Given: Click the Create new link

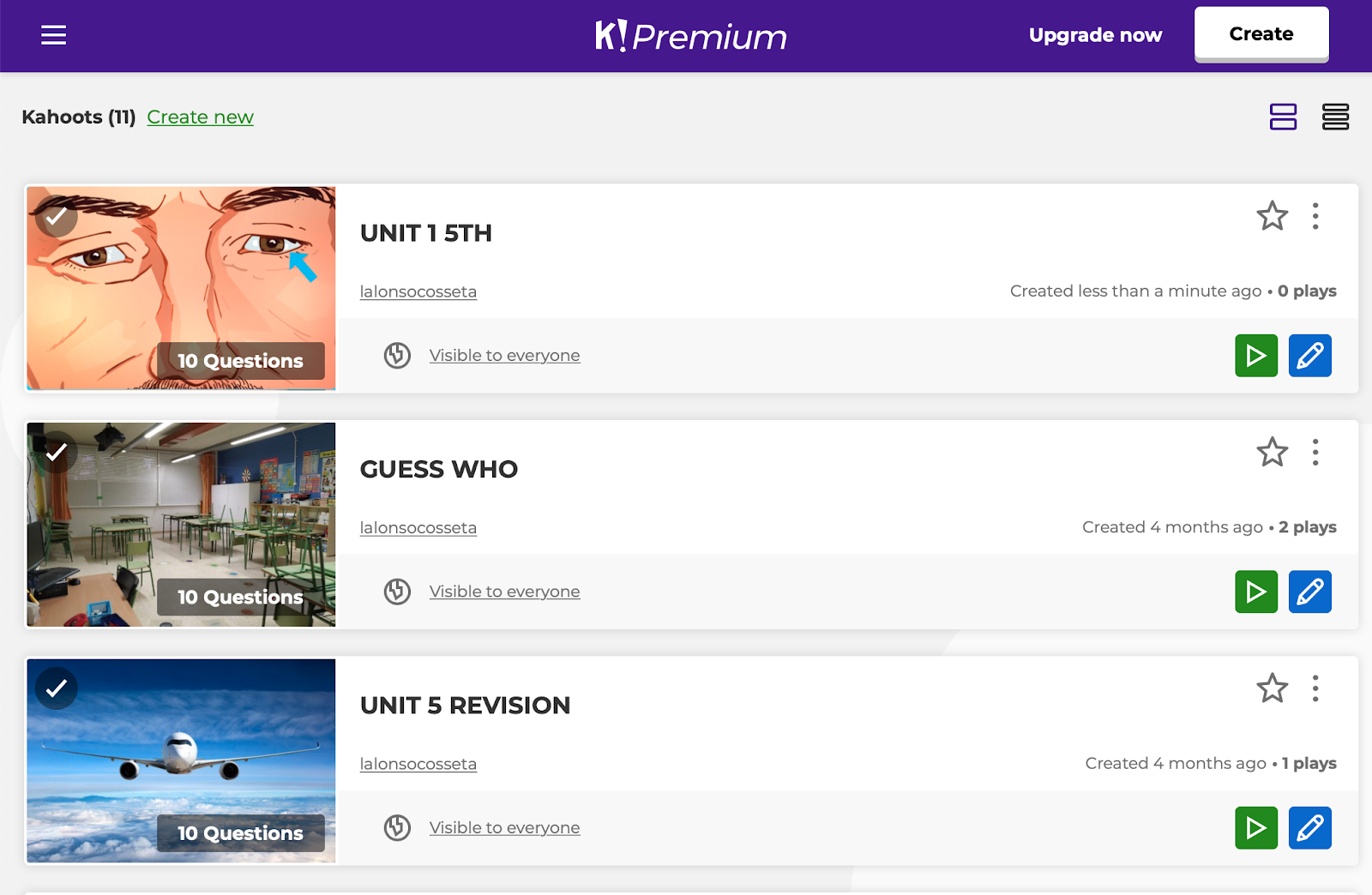Looking at the screenshot, I should tap(200, 117).
